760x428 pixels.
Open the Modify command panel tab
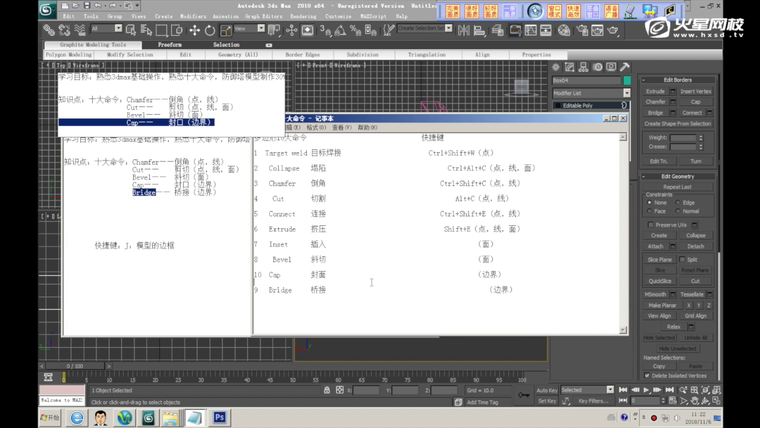[x=569, y=67]
